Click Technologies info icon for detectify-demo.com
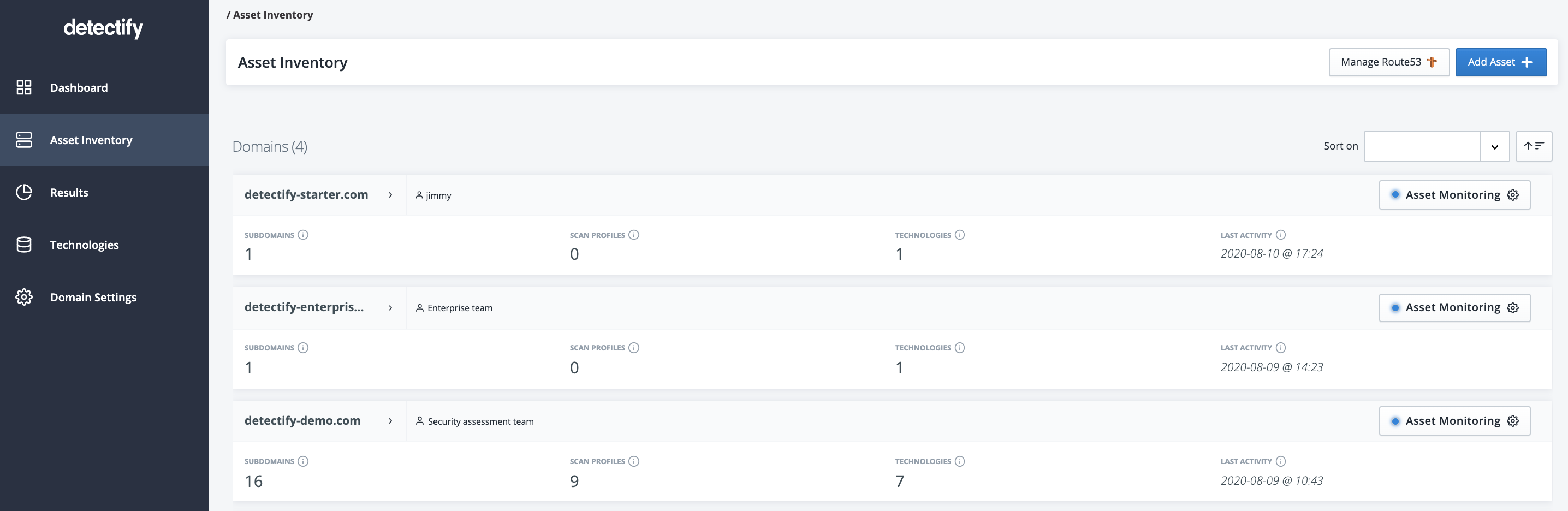Image resolution: width=1568 pixels, height=511 pixels. pyautogui.click(x=960, y=461)
